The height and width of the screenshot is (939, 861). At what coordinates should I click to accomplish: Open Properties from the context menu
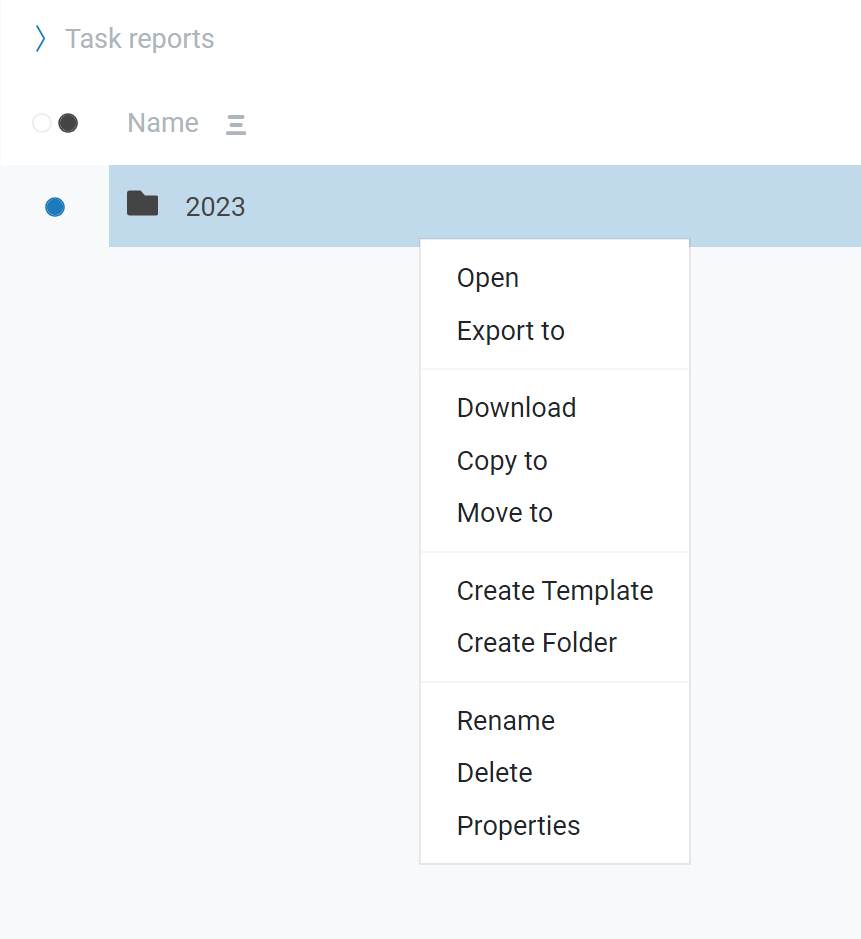(519, 826)
